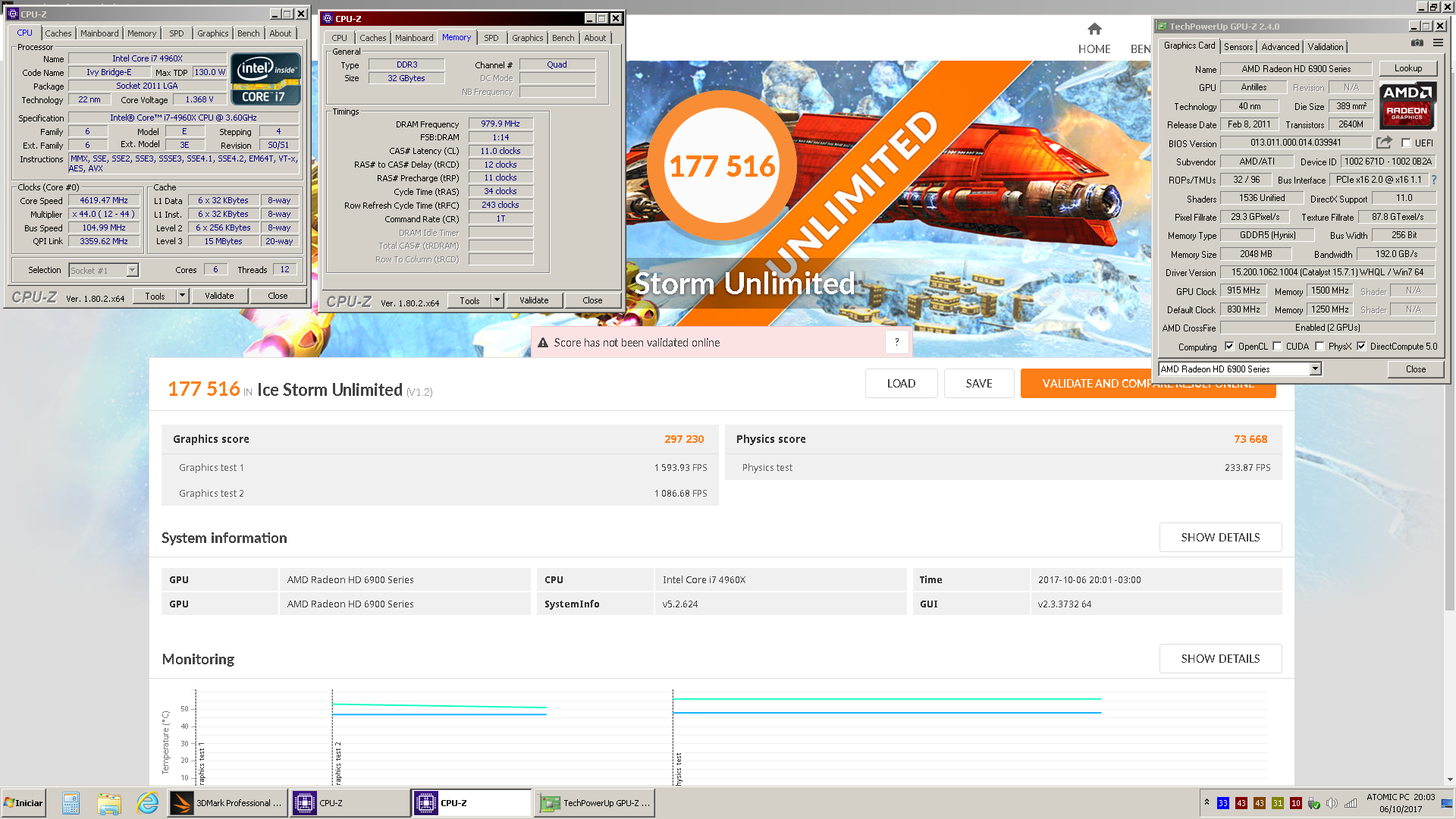
Task: Click the show desktop icon next to the clock
Action: (x=1447, y=803)
